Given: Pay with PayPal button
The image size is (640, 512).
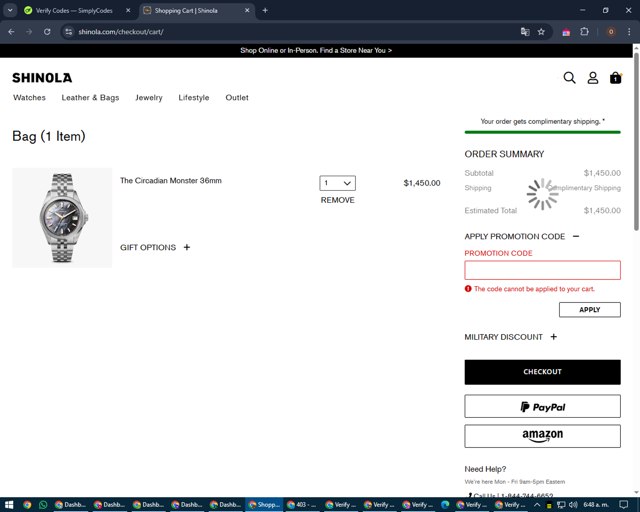Looking at the screenshot, I should point(542,406).
